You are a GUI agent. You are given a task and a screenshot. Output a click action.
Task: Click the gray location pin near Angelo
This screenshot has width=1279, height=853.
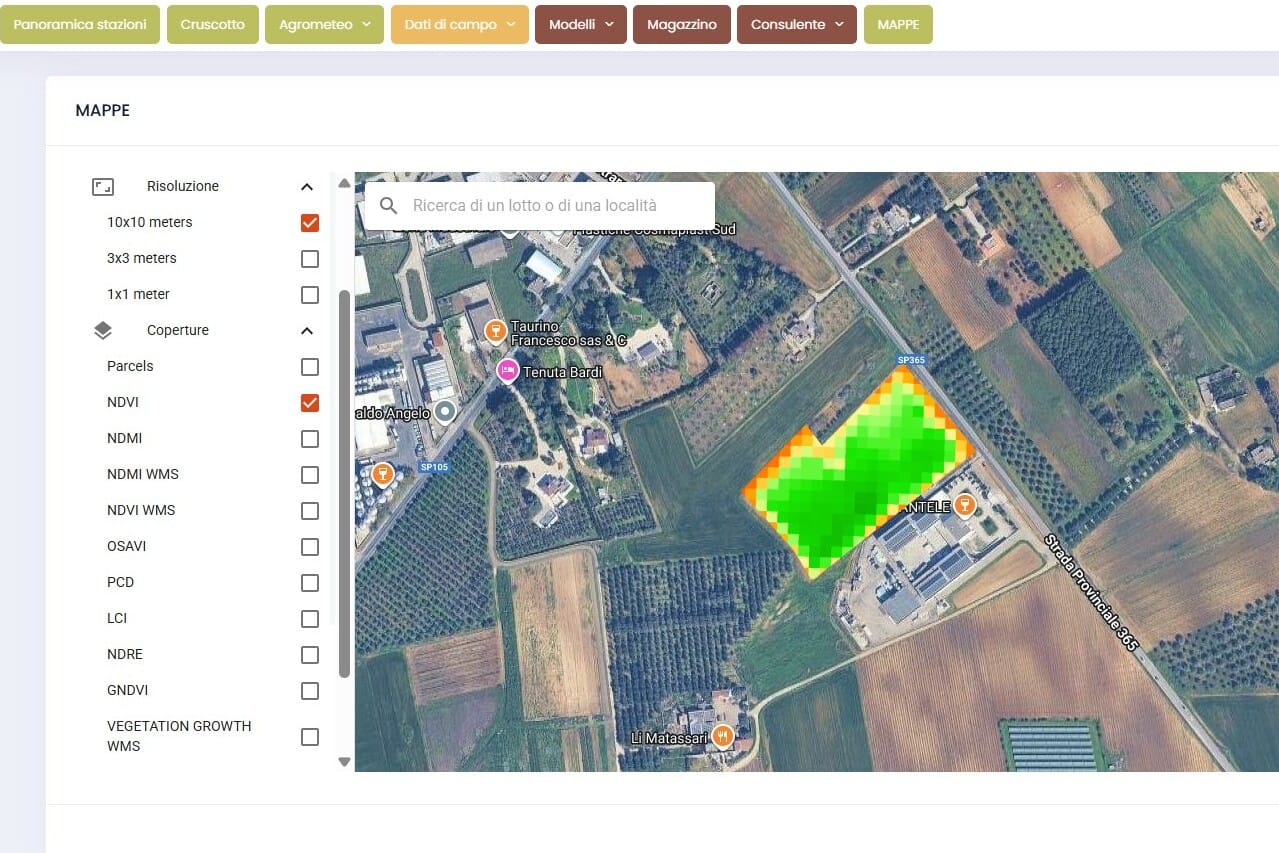tap(445, 412)
